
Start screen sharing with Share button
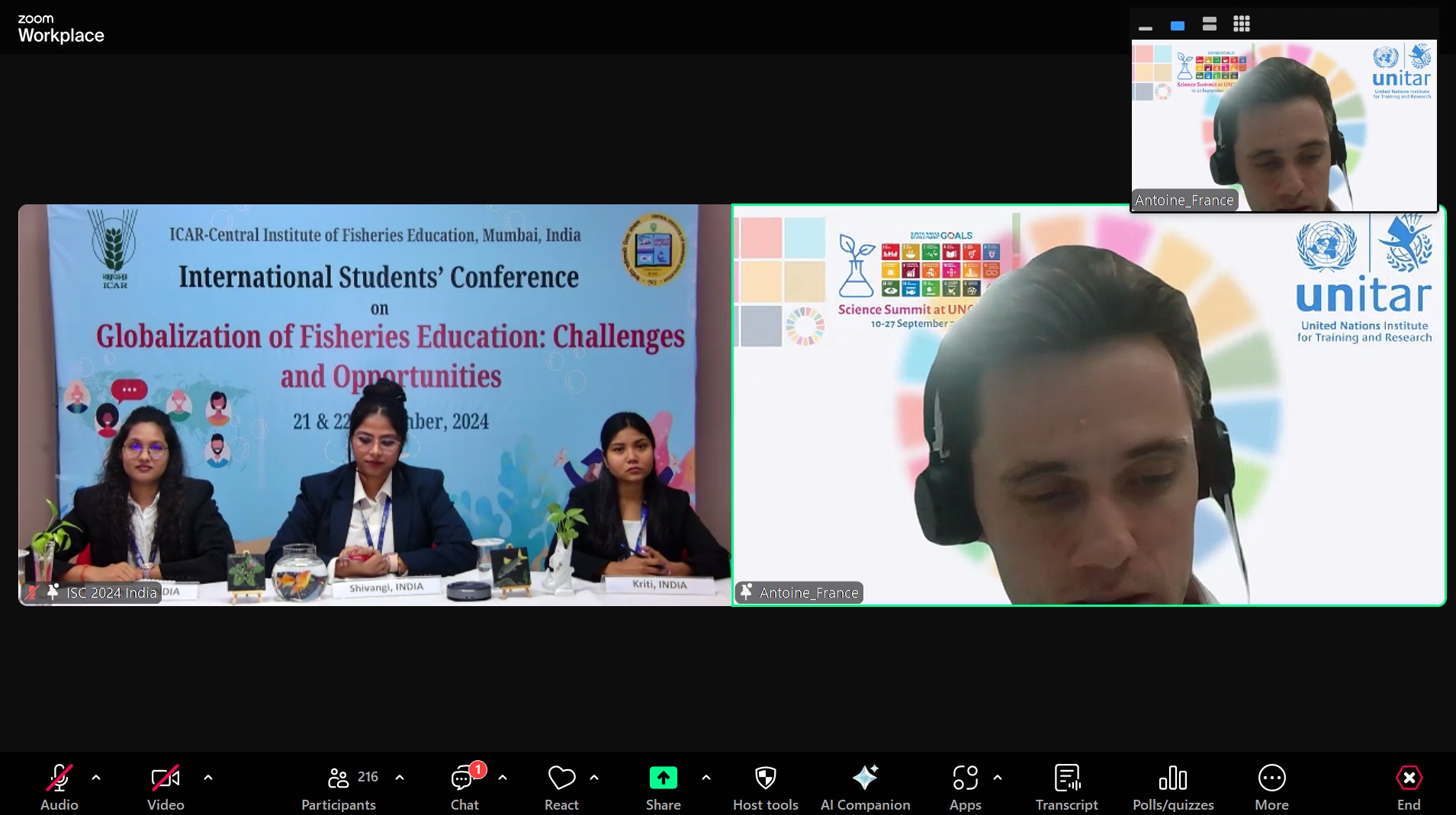click(x=663, y=786)
